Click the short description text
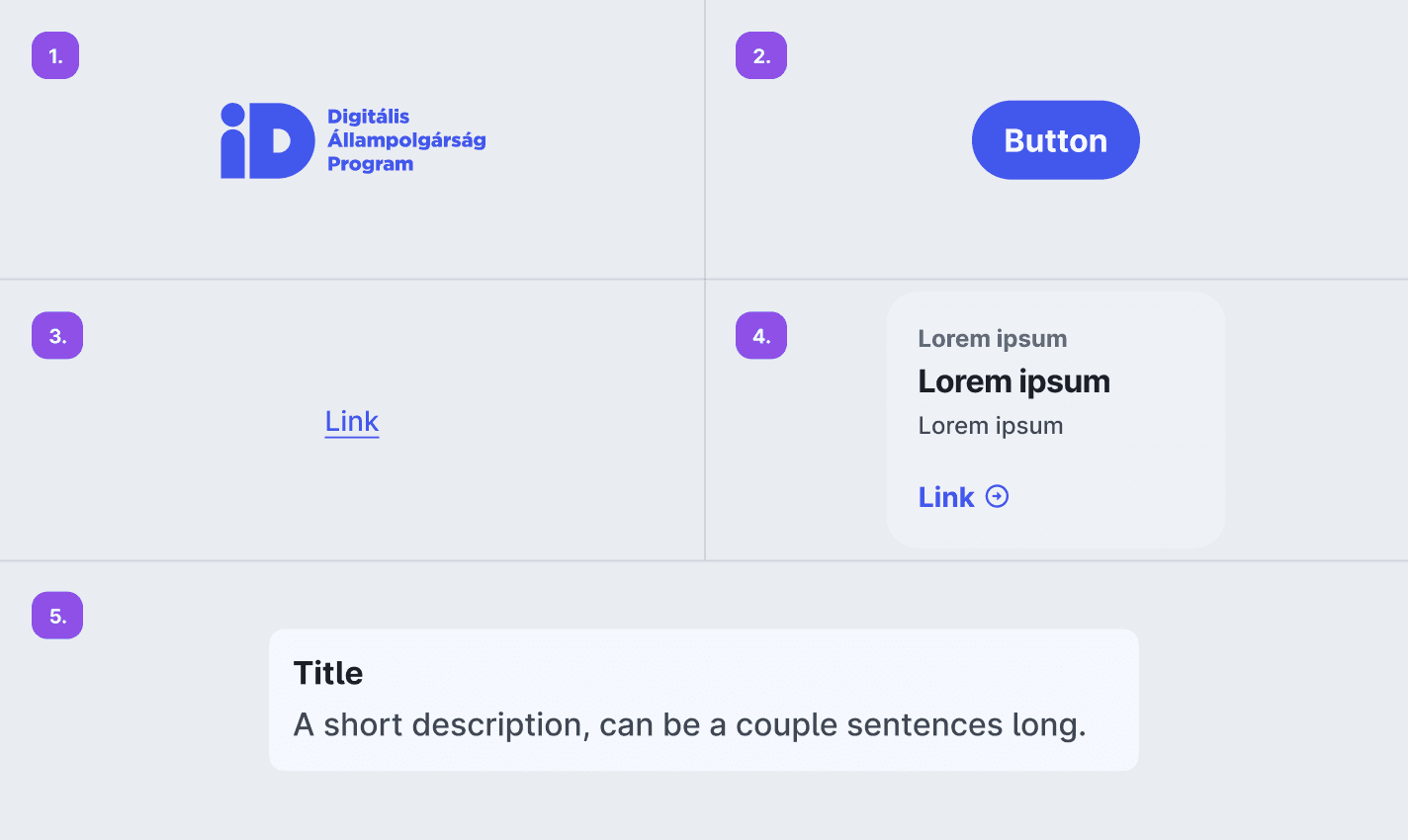1408x840 pixels. click(x=690, y=725)
